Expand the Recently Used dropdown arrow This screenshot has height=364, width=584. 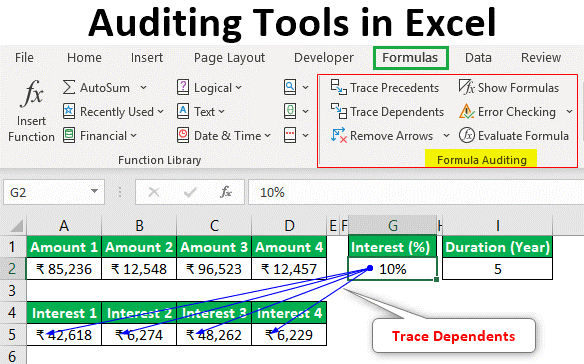pos(160,111)
